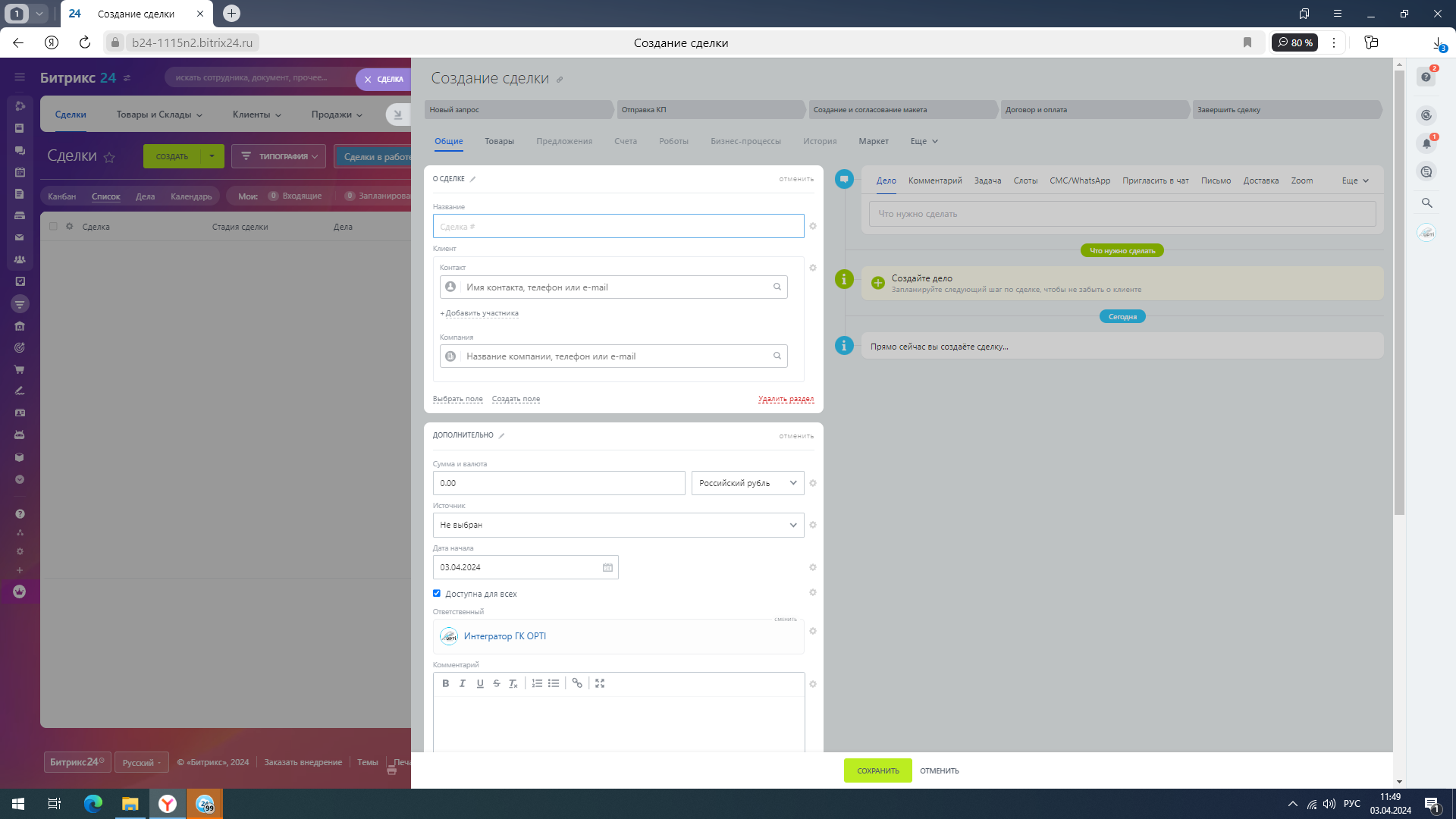This screenshot has width=1456, height=819.
Task: Switch to the 'Товары' tab
Action: coord(499,141)
